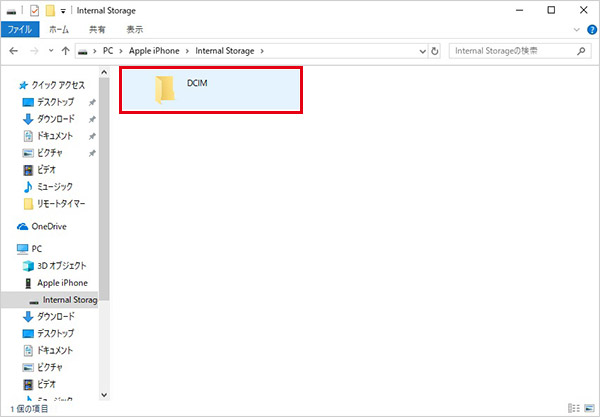
Task: Click the pin icon beside ドキュメント
Action: coord(92,136)
